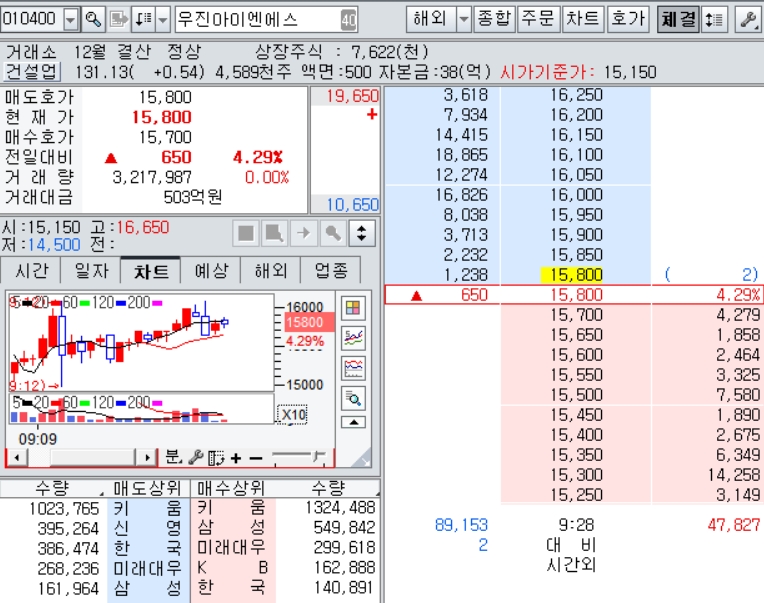Collapse chart tools with the up-triangle button
764x603 pixels.
click(353, 422)
